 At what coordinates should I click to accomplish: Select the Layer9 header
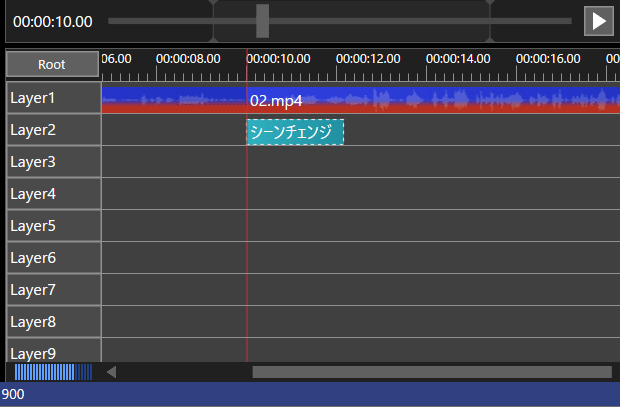52,352
